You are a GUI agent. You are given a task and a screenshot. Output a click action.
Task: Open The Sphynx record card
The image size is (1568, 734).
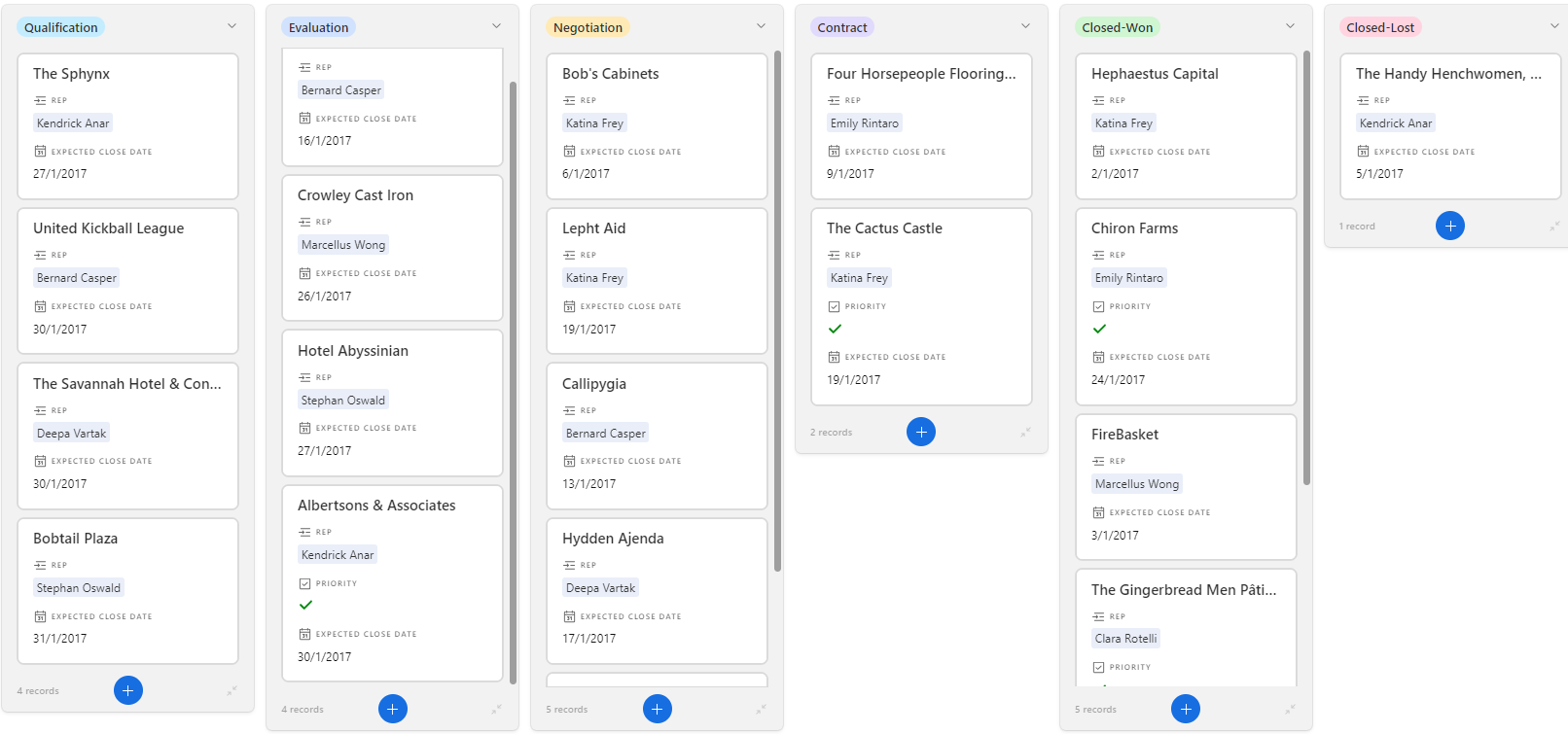(127, 126)
